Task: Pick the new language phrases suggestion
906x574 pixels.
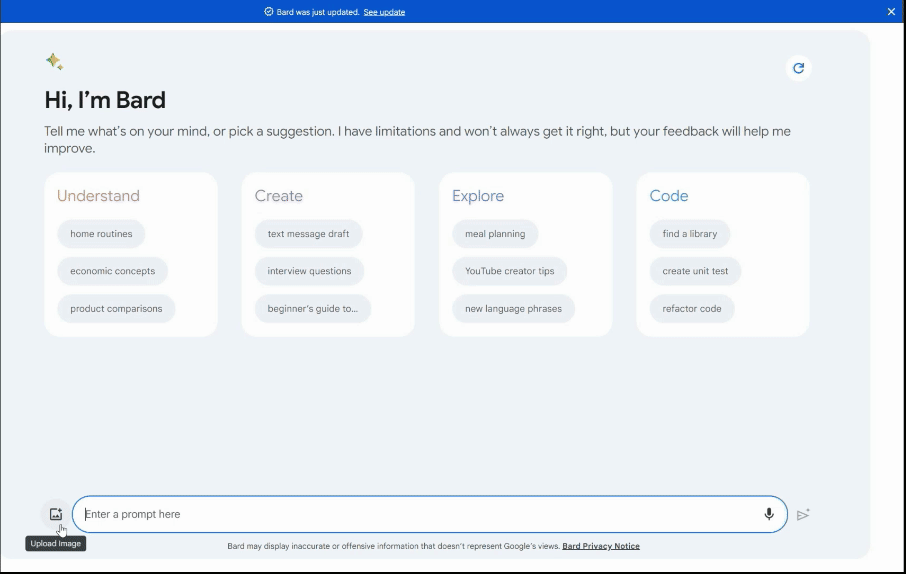Action: [514, 309]
